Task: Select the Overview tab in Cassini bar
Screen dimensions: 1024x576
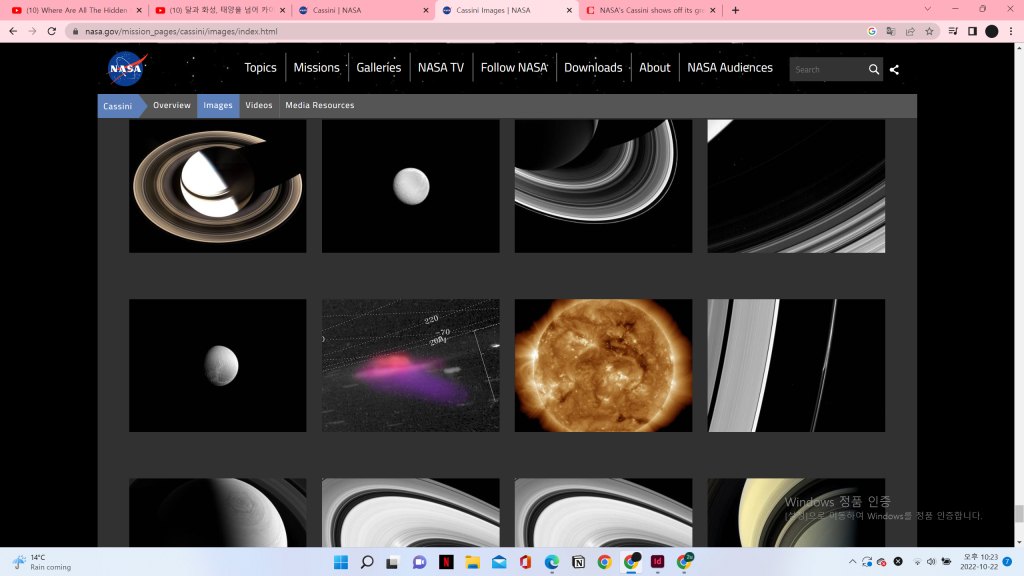Action: 172,105
